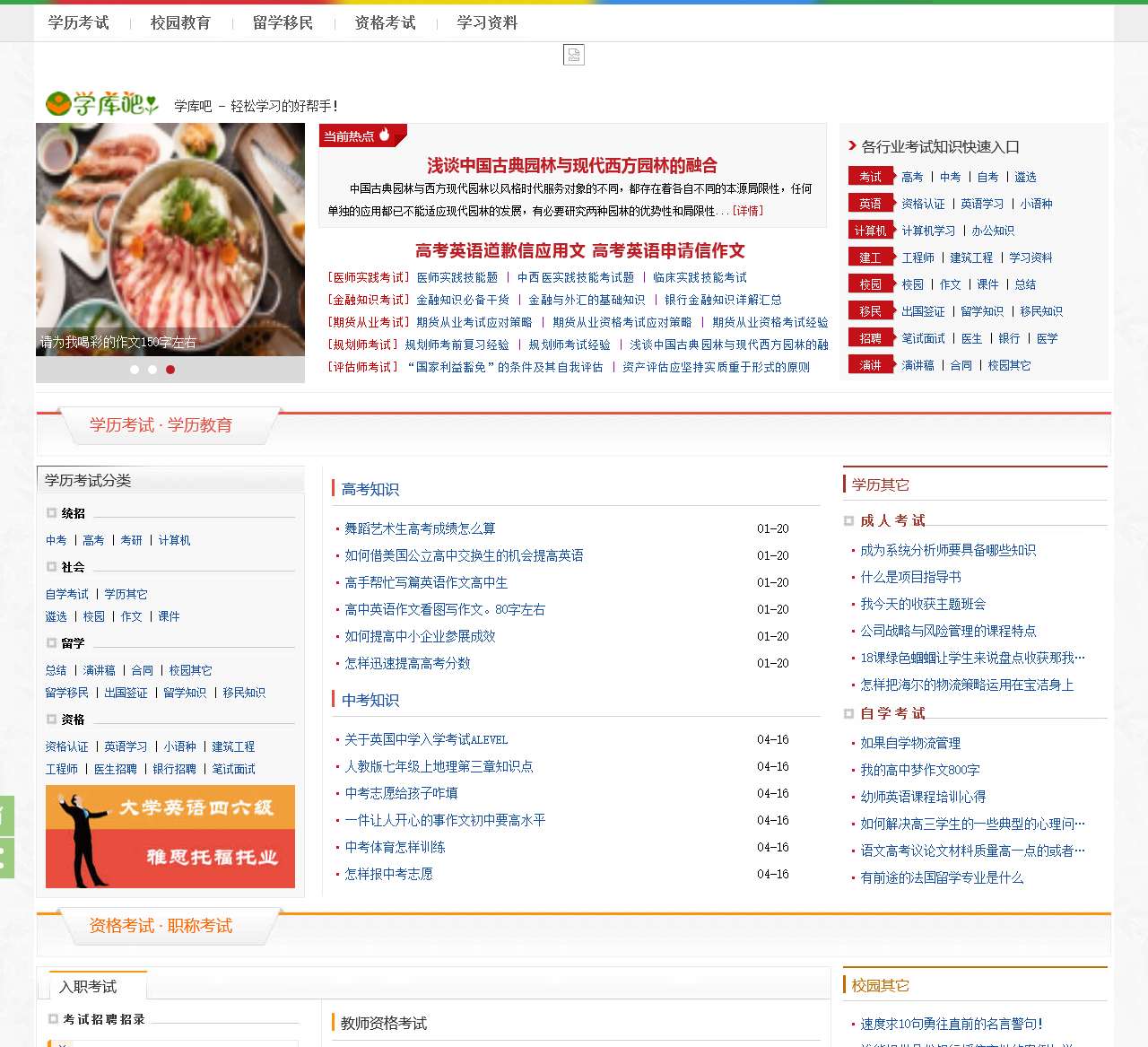1148x1047 pixels.
Task: Open article 如果自学物流管理
Action: (x=910, y=743)
